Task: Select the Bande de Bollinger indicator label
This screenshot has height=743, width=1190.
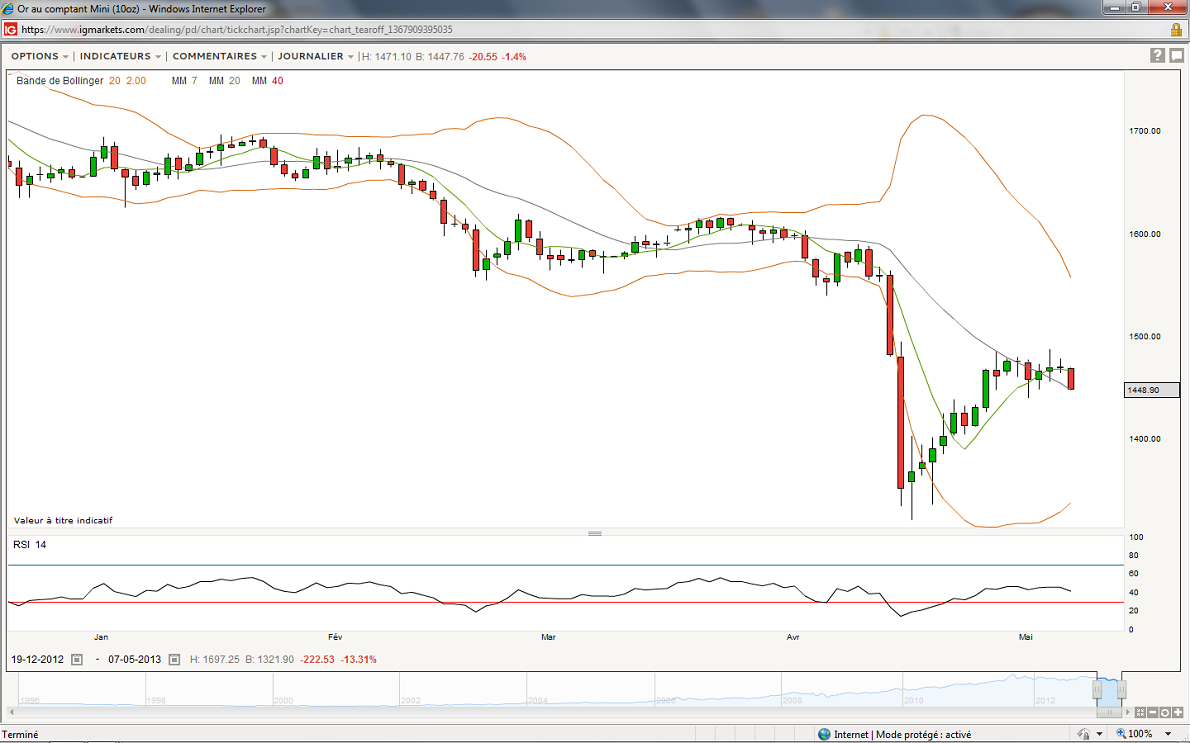Action: [x=59, y=80]
